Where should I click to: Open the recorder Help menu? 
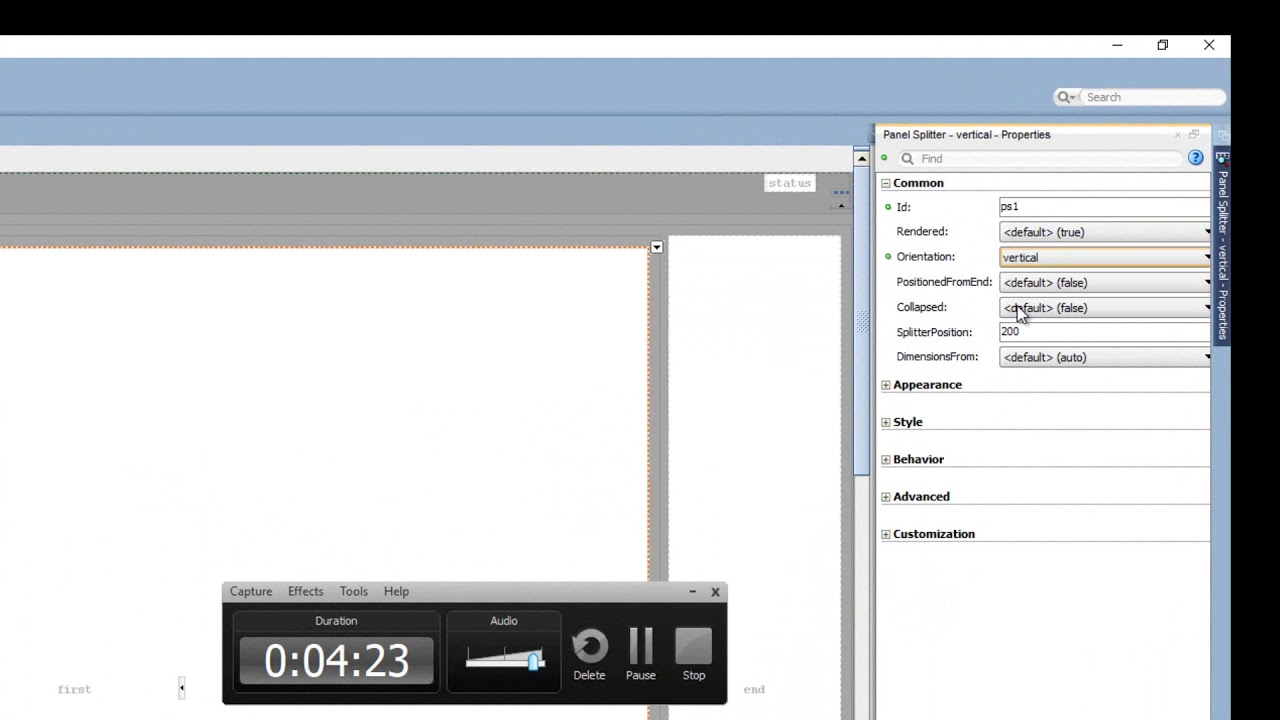pos(396,591)
